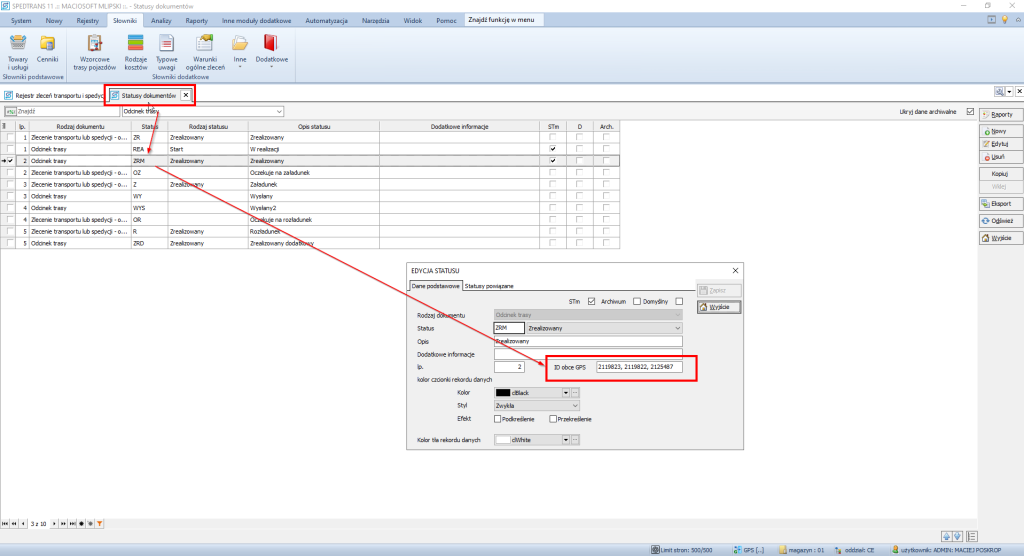1024x556 pixels.
Task: Enable the Podkreślenie effect checkbox
Action: tap(499, 419)
